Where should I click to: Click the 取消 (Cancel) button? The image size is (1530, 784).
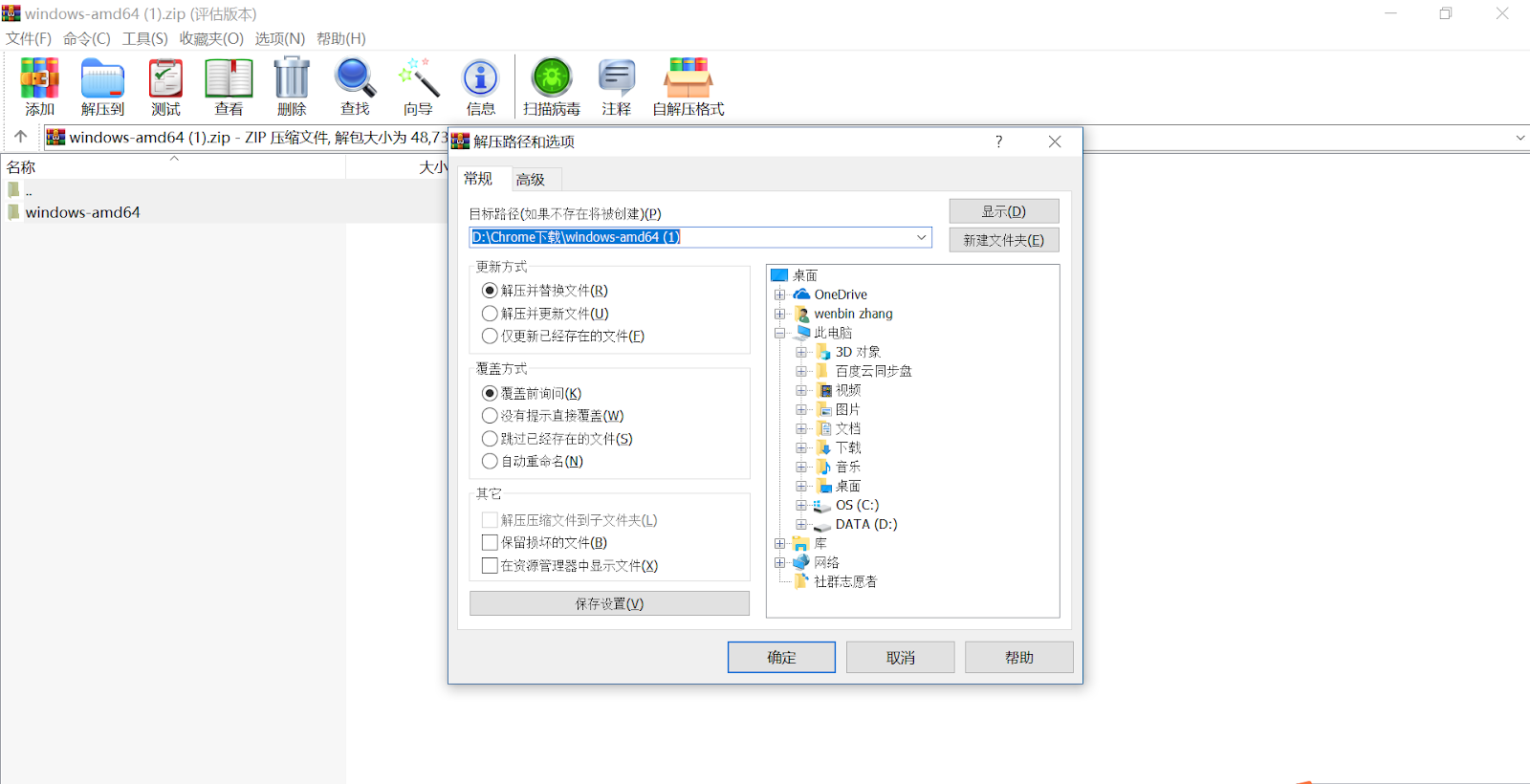pyautogui.click(x=901, y=657)
